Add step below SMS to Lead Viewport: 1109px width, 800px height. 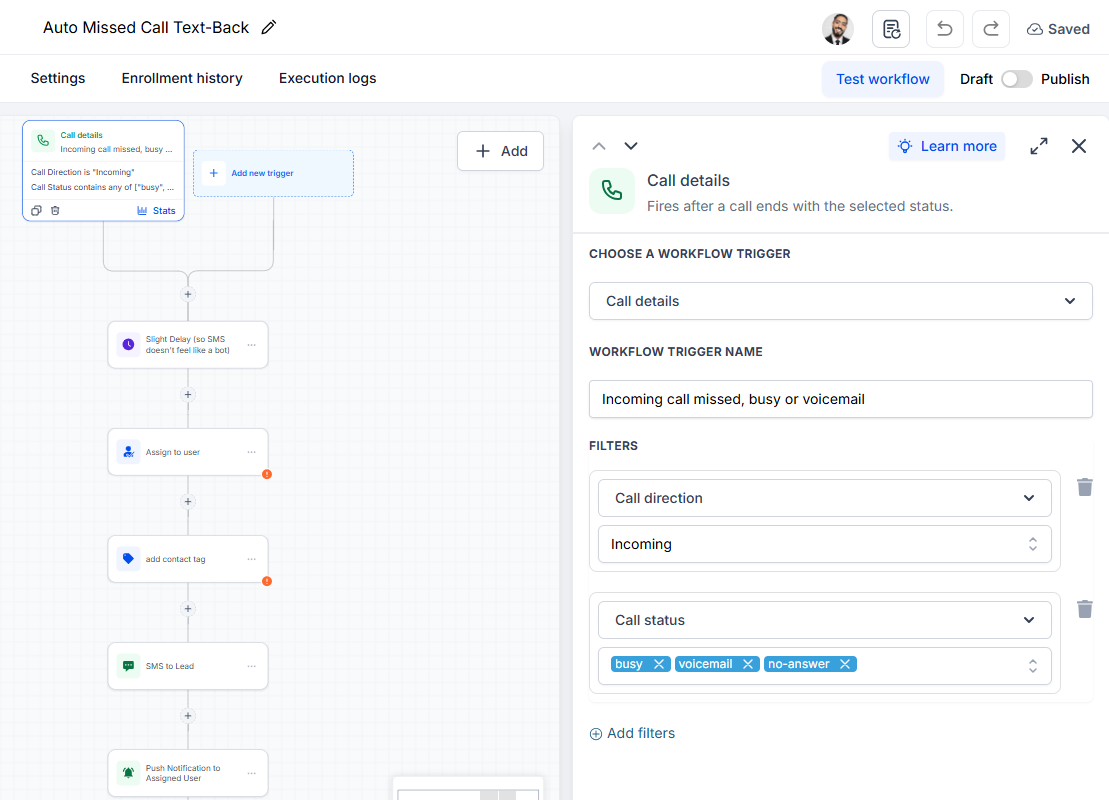(187, 716)
